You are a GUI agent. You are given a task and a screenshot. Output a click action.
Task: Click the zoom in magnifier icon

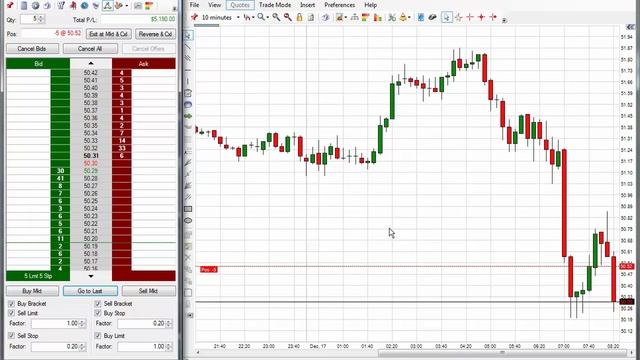click(x=276, y=17)
